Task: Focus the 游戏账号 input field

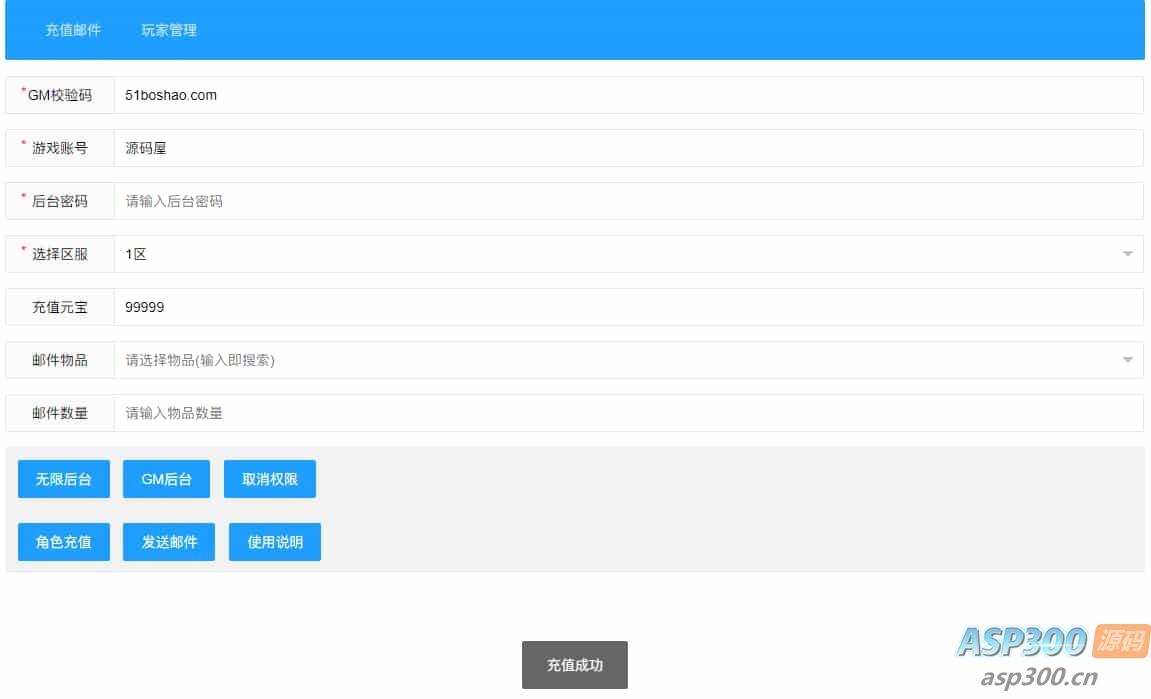Action: (628, 148)
